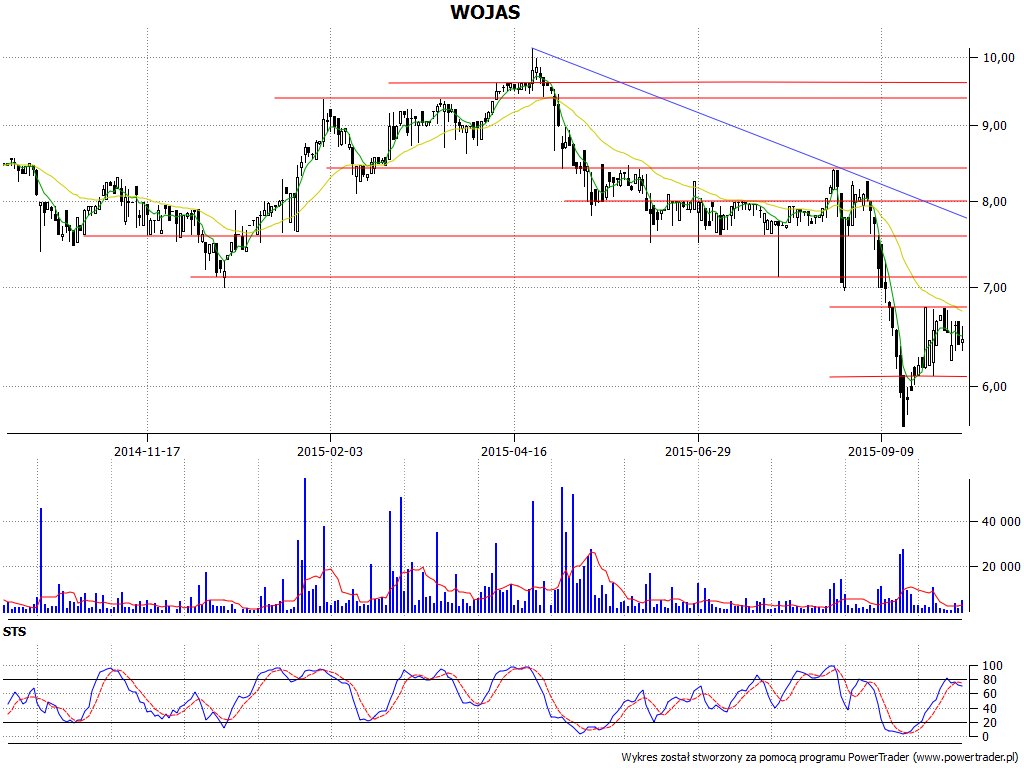This screenshot has height=768, width=1024.
Task: Click the WOJAS chart title
Action: [x=485, y=12]
